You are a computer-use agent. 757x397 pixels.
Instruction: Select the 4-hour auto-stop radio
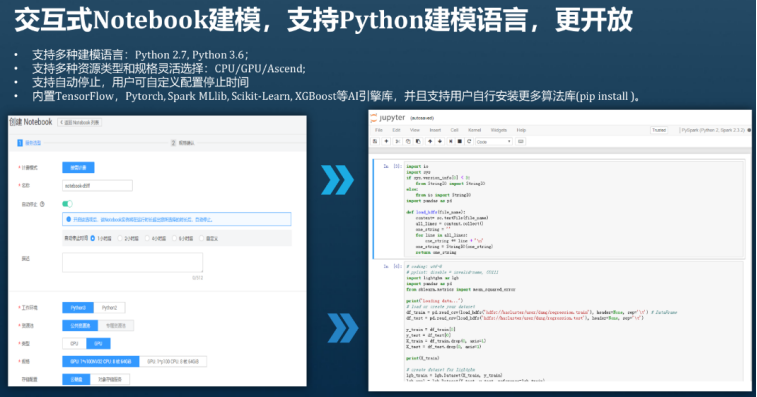pyautogui.click(x=148, y=238)
